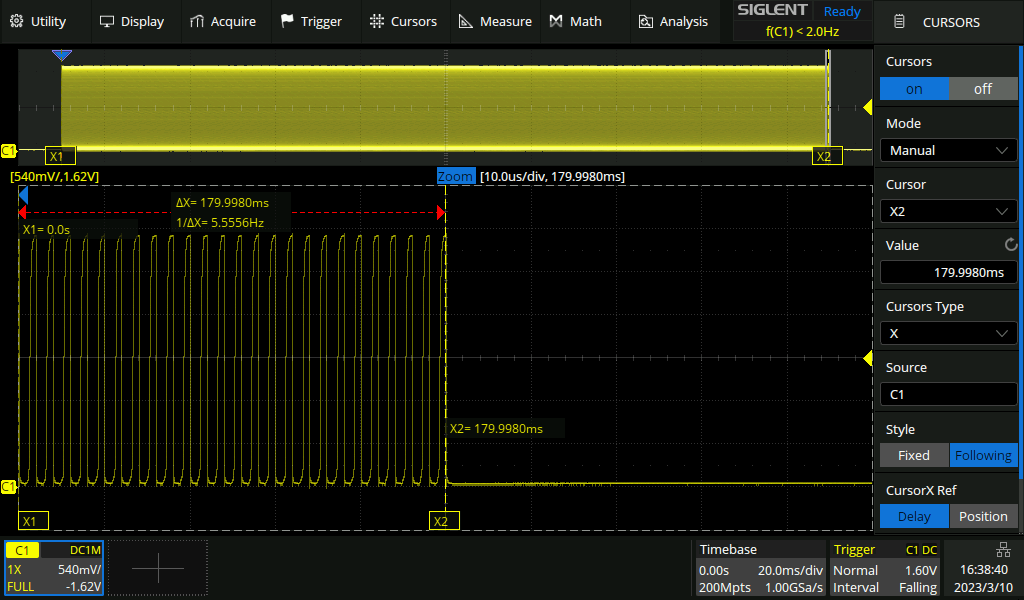Open the Cursors menu

tap(403, 22)
